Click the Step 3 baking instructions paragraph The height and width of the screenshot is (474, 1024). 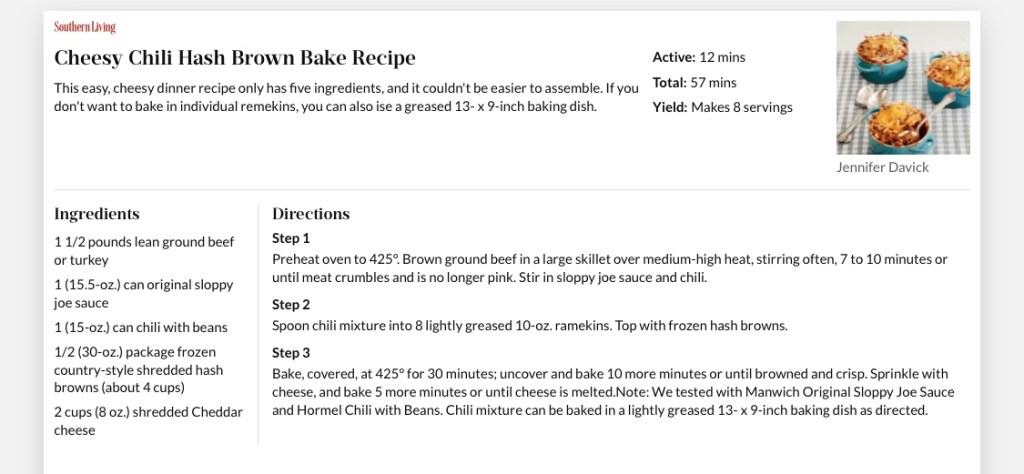pyautogui.click(x=612, y=391)
